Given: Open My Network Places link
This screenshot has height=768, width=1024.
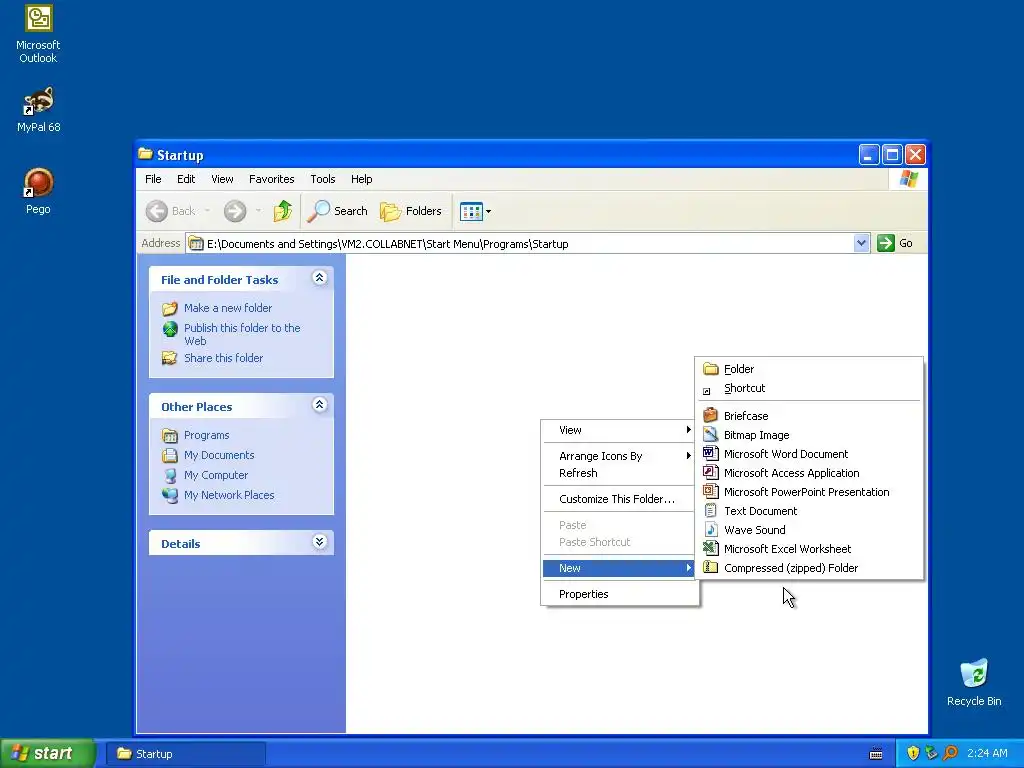Looking at the screenshot, I should click(x=229, y=495).
